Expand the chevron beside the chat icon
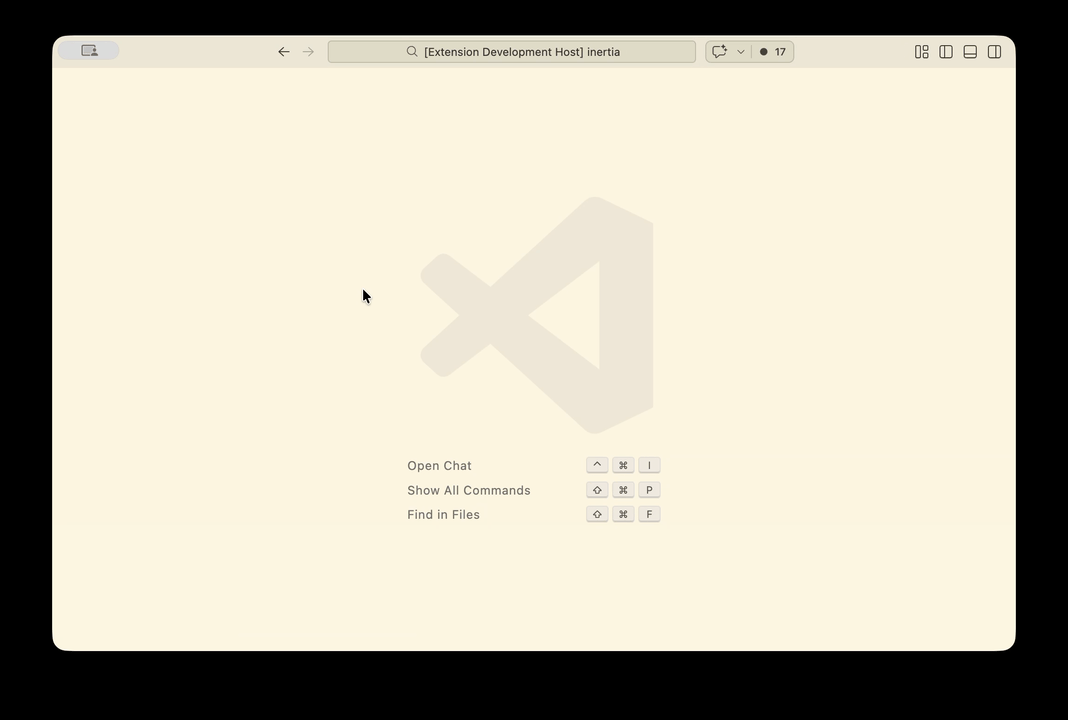Screen dimensions: 1068x720 point(741,52)
